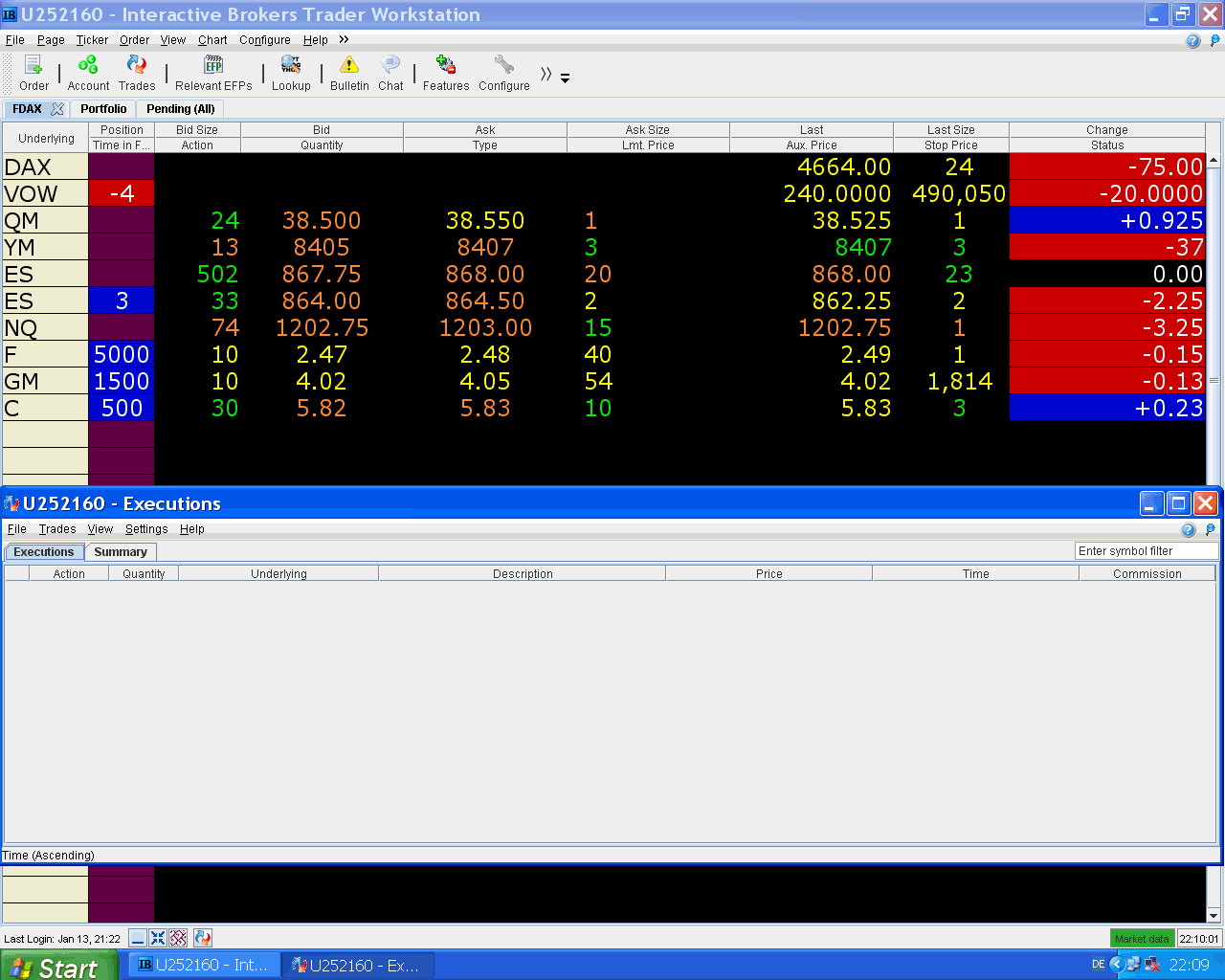Viewport: 1225px width, 980px height.
Task: Select the VOW underlying row
Action: click(x=45, y=193)
